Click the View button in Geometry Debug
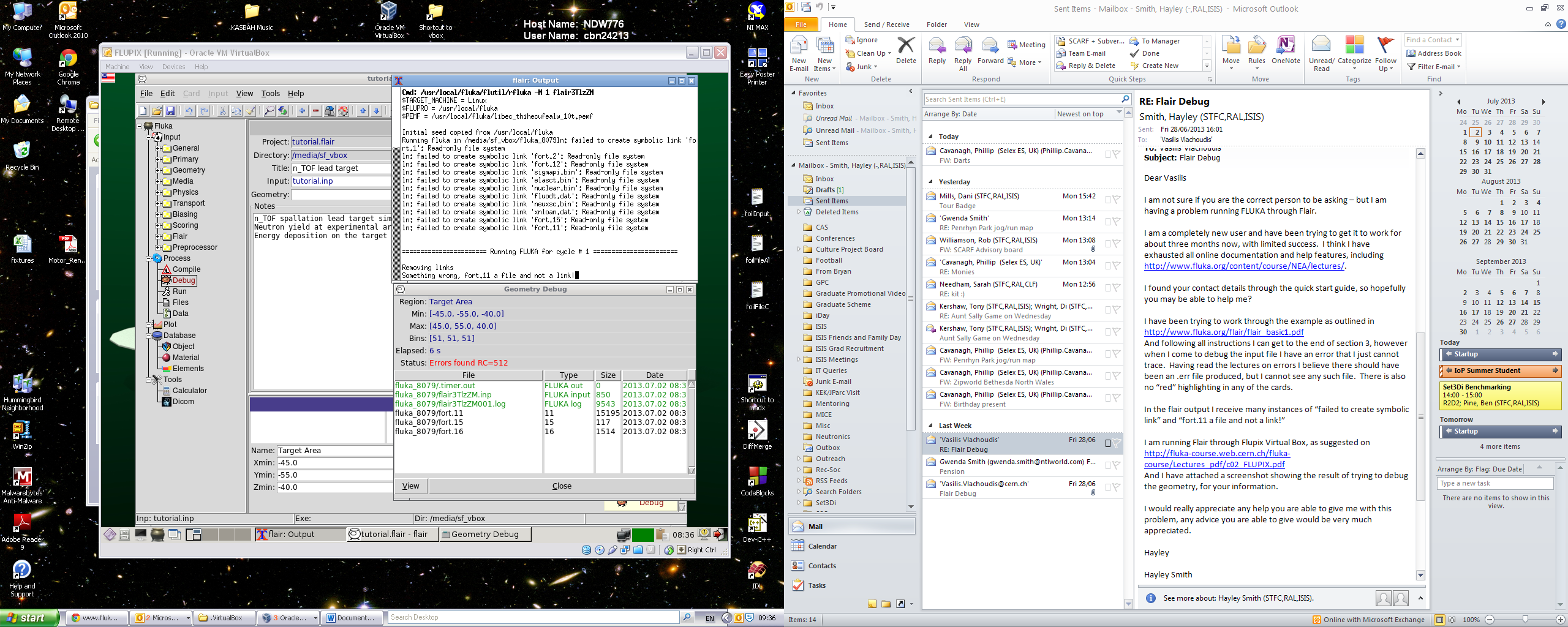 pos(410,486)
